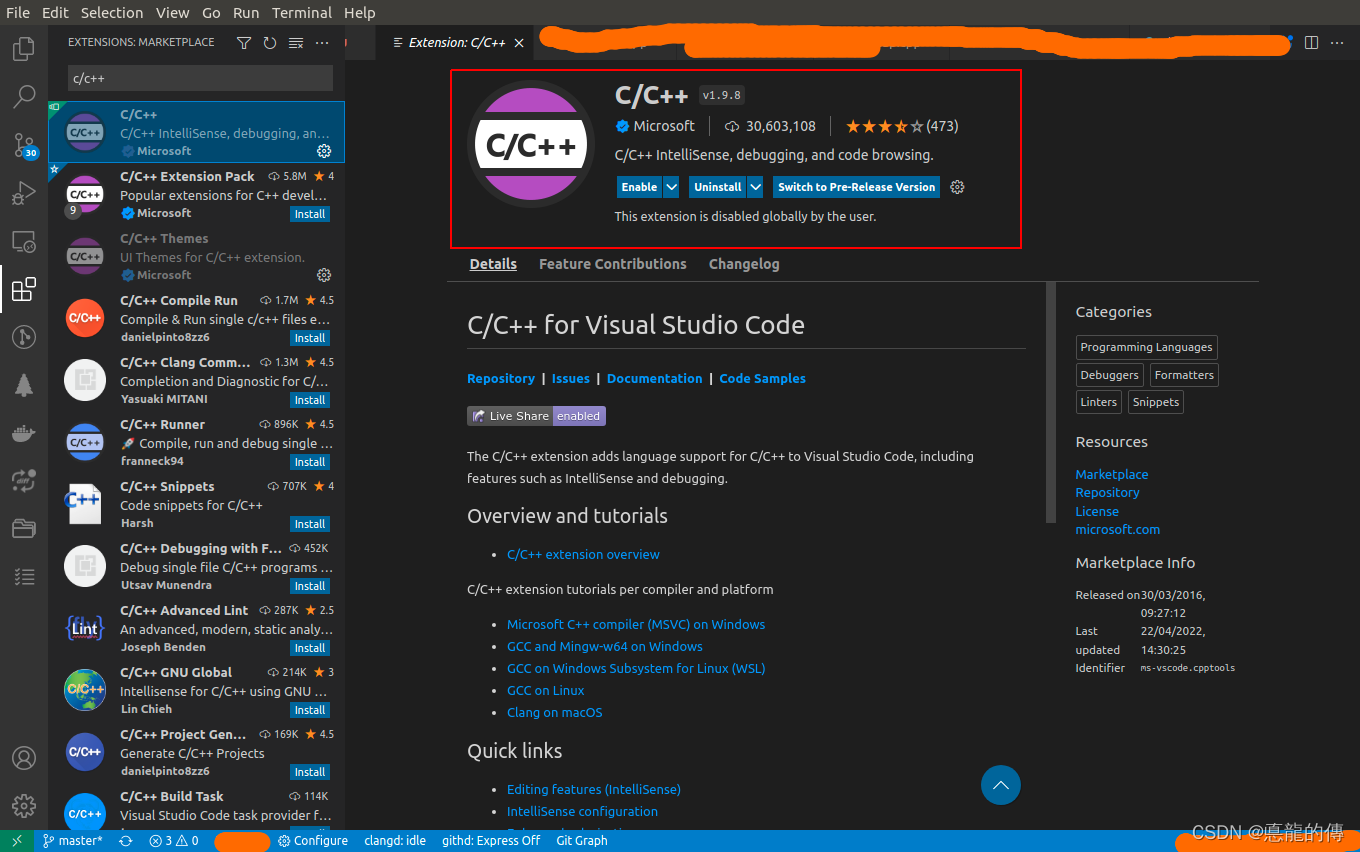1360x852 pixels.
Task: Install the C/C++ Compile Run extension
Action: (310, 338)
